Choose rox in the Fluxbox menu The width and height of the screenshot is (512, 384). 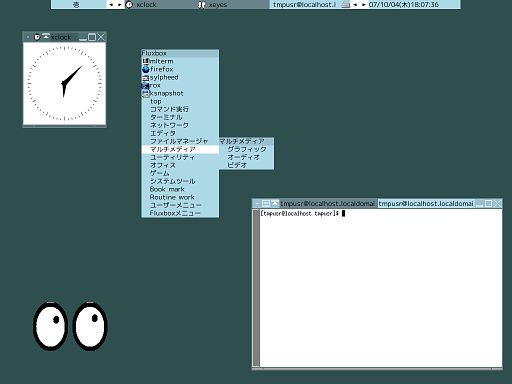click(180, 85)
